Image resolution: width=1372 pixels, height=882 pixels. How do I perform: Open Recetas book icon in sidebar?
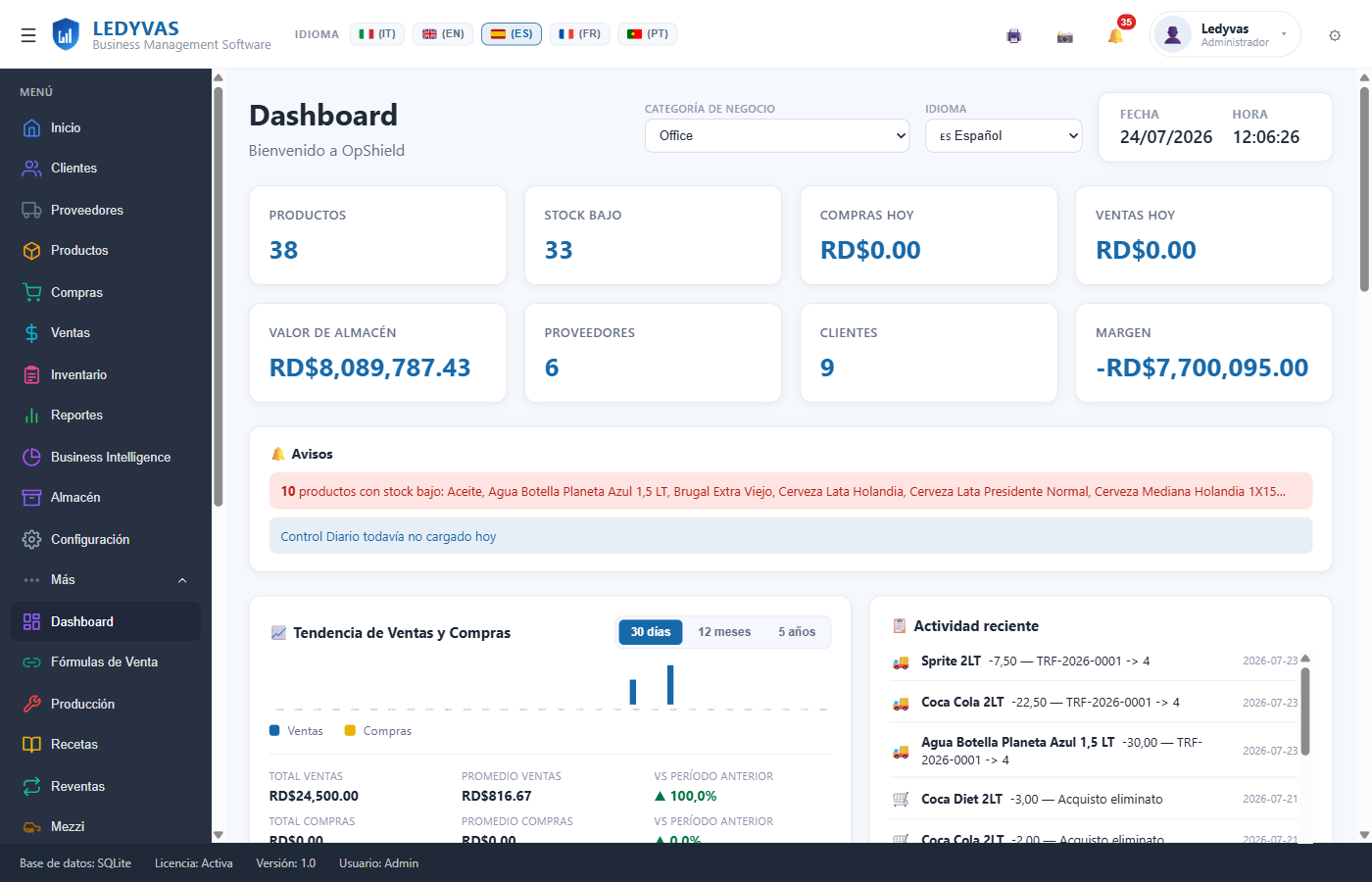coord(31,745)
